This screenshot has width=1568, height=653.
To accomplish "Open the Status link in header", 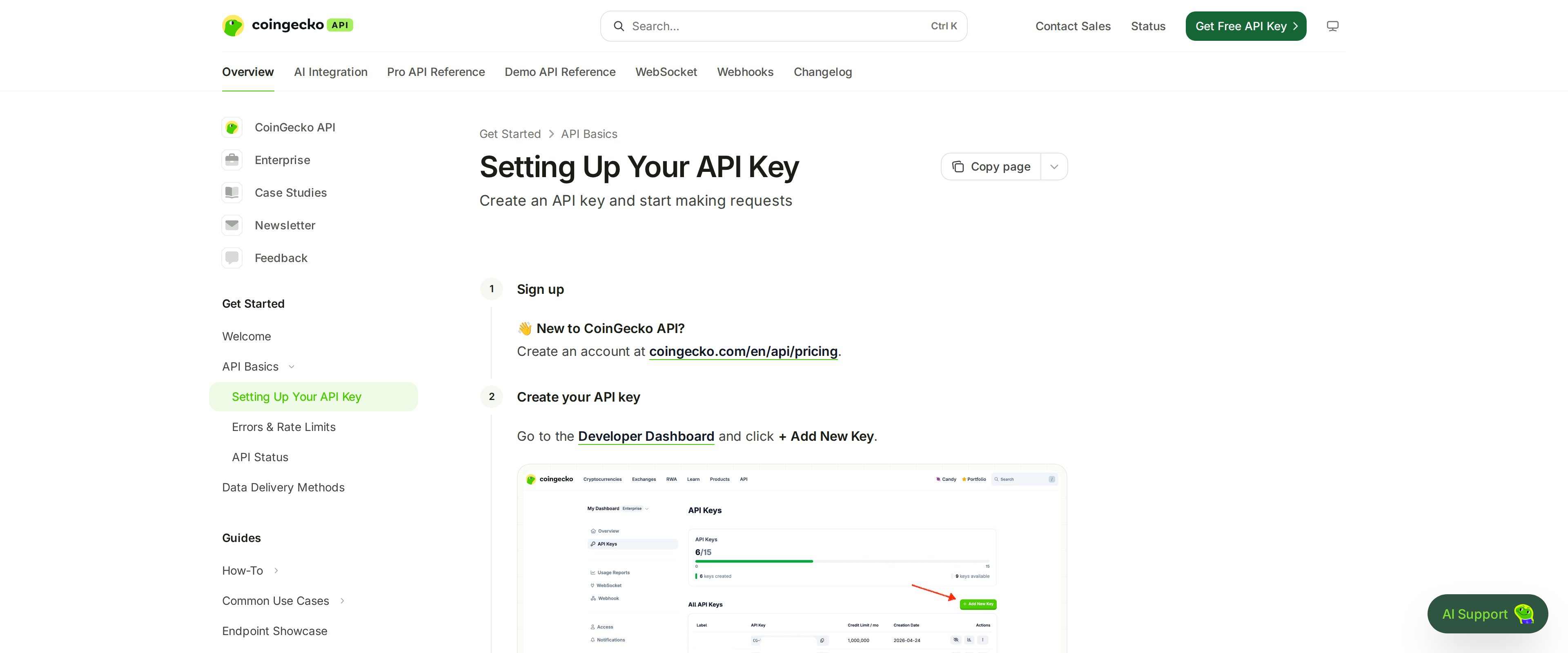I will [1148, 26].
